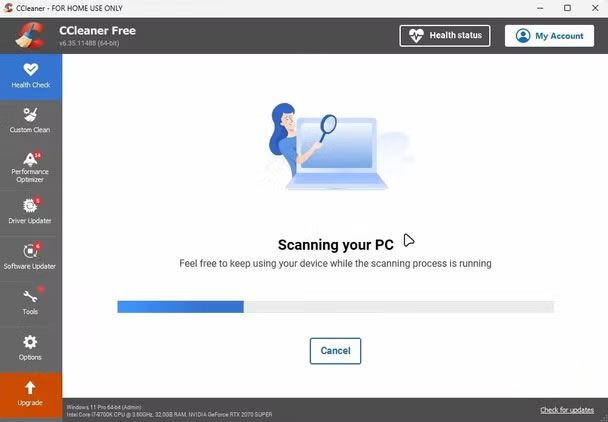Click the CCleaner logo in header

[30, 36]
